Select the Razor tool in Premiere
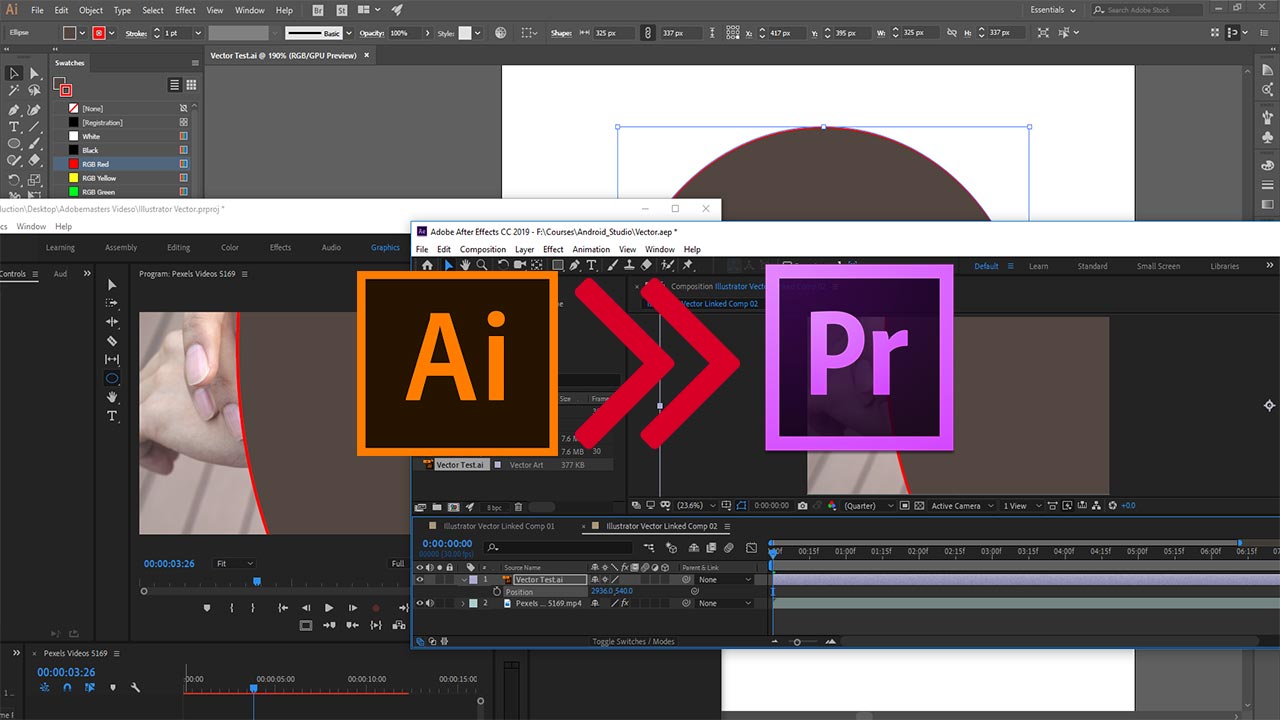The image size is (1280, 720). [112, 341]
